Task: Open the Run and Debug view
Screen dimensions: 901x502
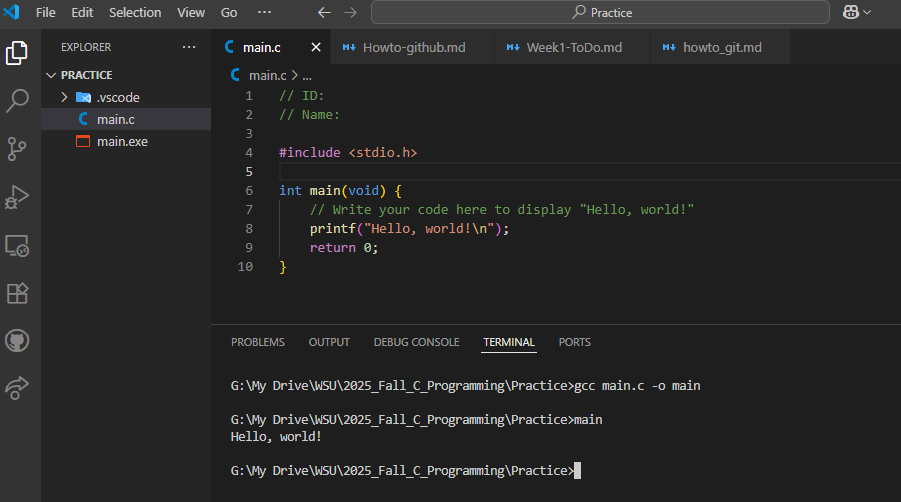Action: tap(17, 197)
